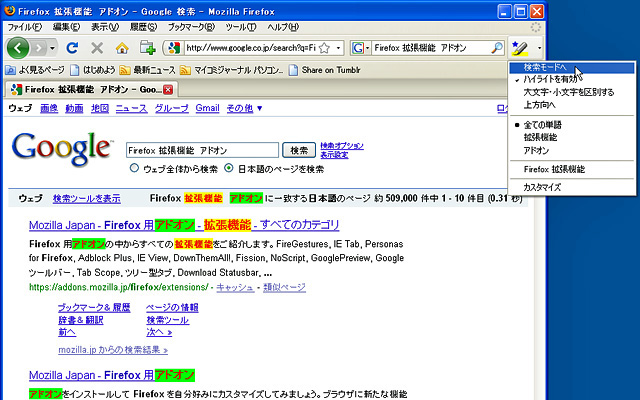Open the address bar URL history dropdown

[x=338, y=48]
